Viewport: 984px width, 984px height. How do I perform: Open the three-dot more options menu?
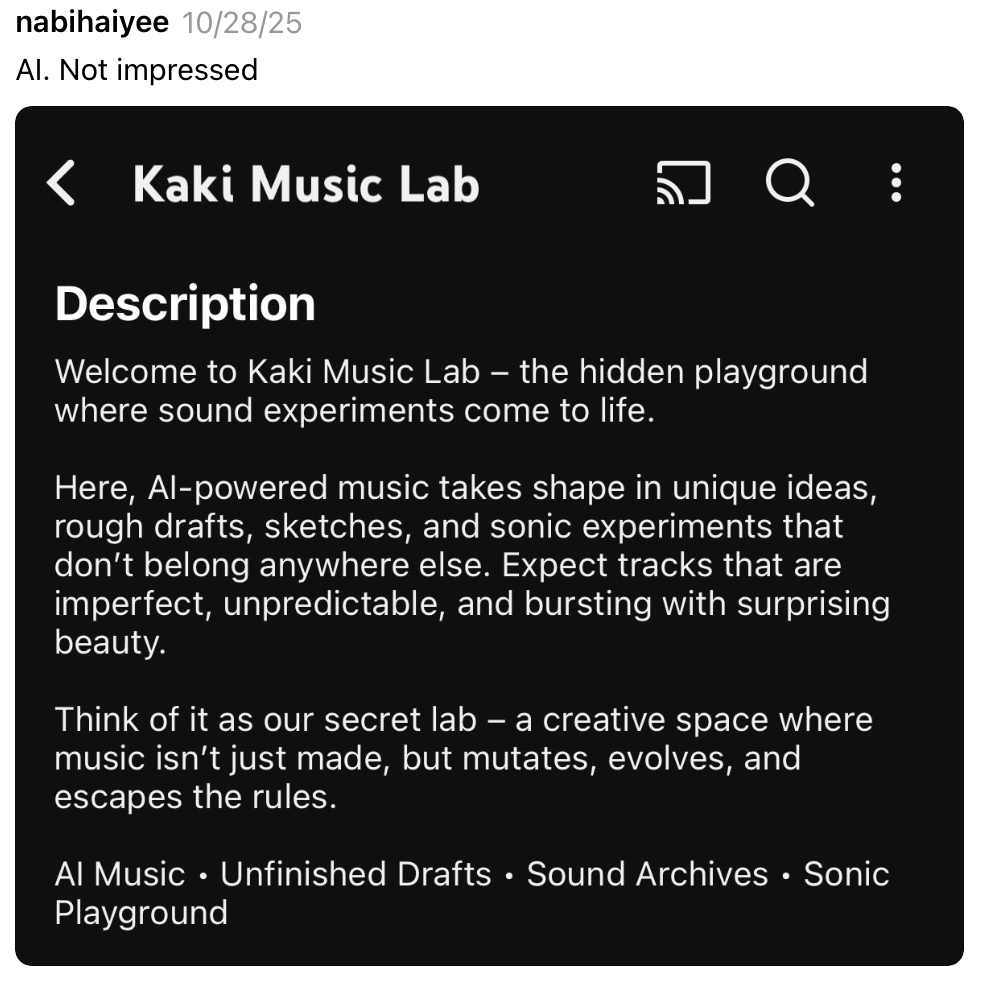click(x=896, y=184)
